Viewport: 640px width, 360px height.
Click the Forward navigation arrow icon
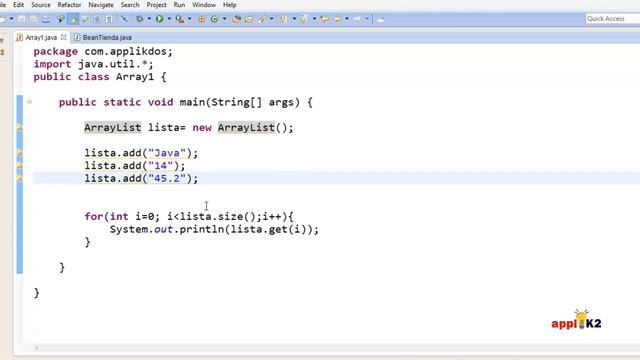click(x=357, y=19)
